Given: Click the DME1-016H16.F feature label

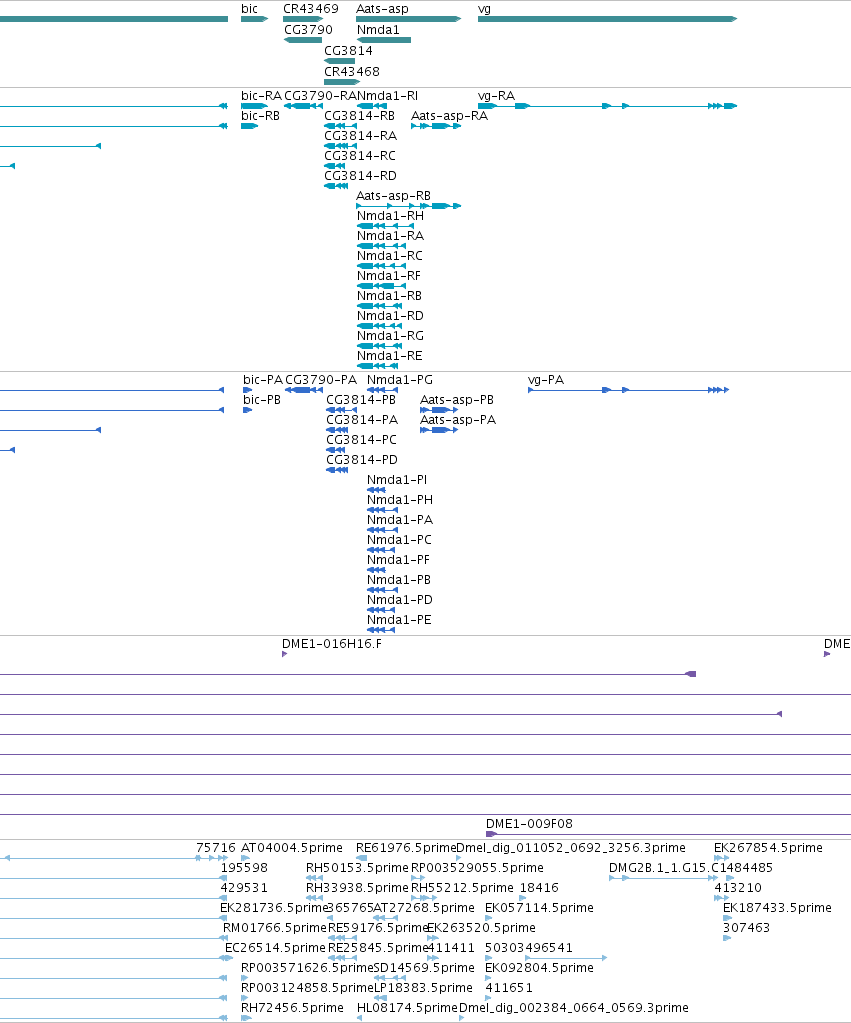Looking at the screenshot, I should [332, 644].
